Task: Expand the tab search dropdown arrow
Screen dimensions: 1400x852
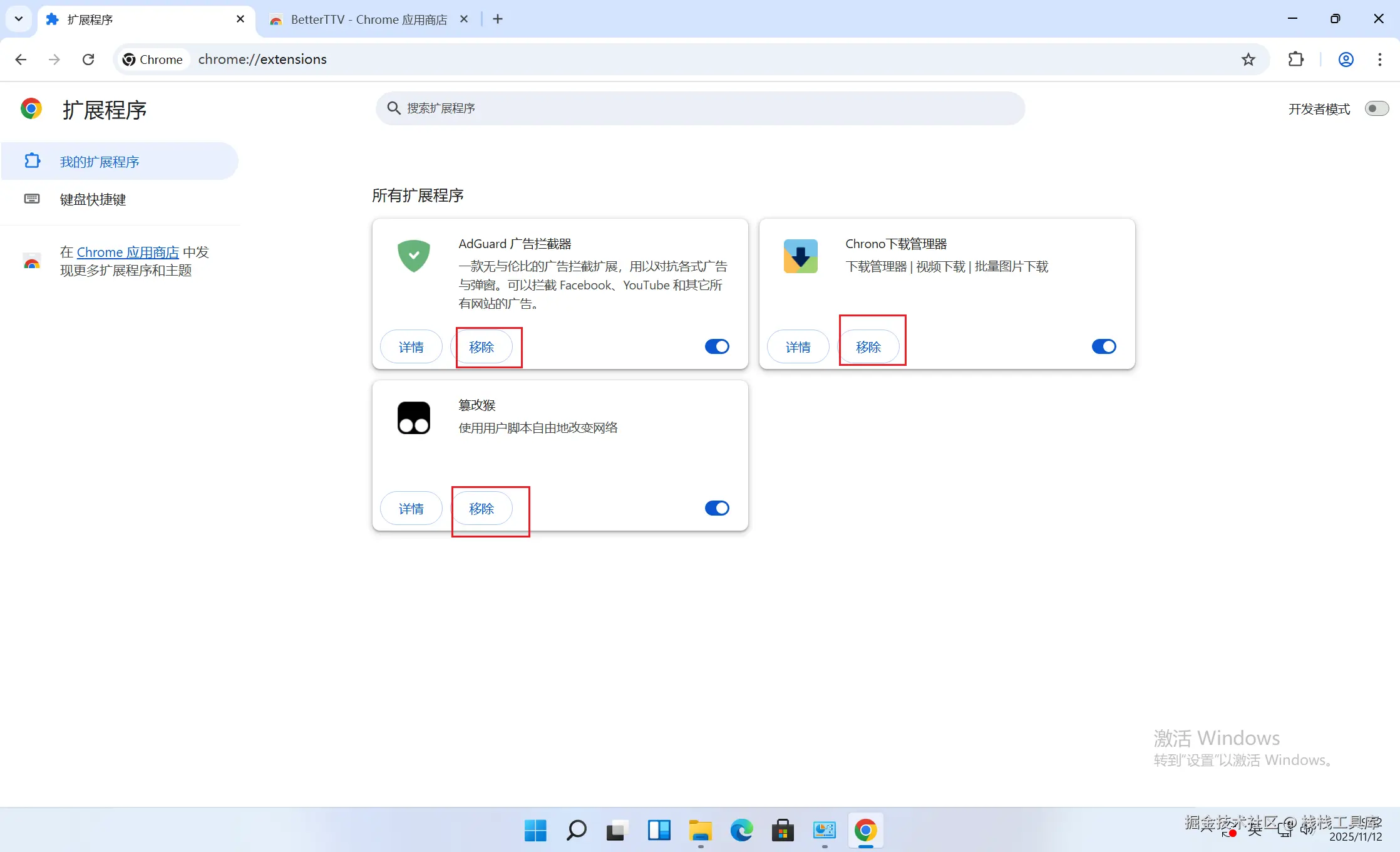Action: [19, 19]
